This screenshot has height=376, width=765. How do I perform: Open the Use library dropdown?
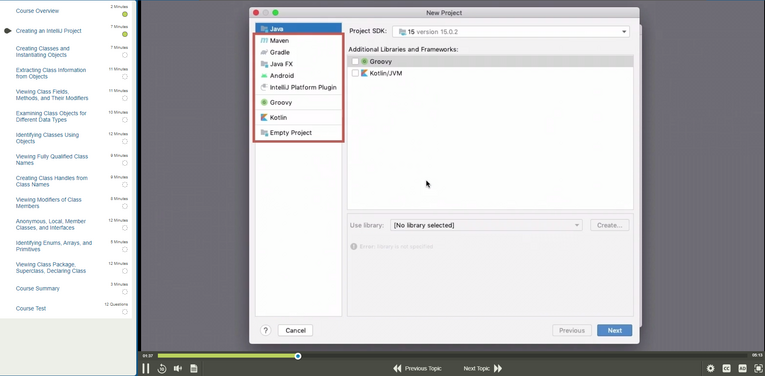(486, 225)
